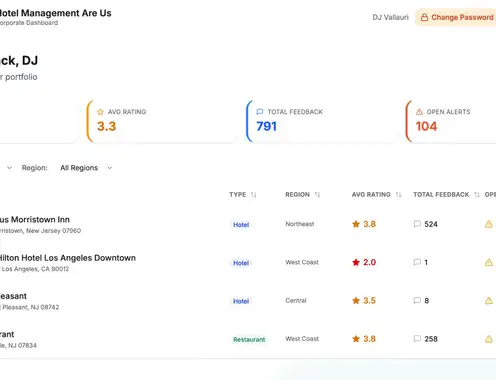Click the star icon beside 3.8 in Morristown row
The image size is (496, 380).
point(356,224)
